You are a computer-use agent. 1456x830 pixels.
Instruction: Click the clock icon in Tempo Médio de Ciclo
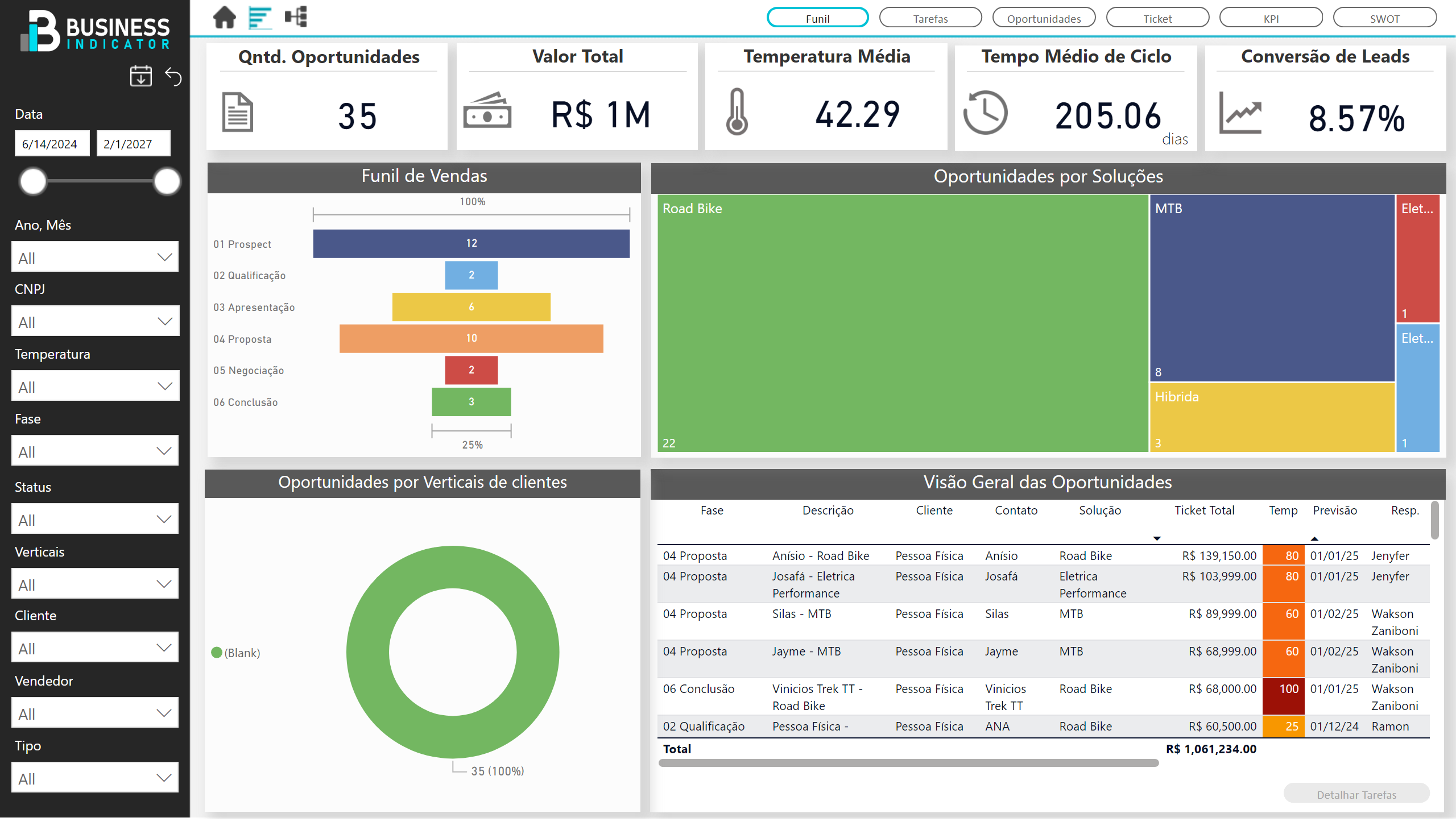pyautogui.click(x=985, y=113)
